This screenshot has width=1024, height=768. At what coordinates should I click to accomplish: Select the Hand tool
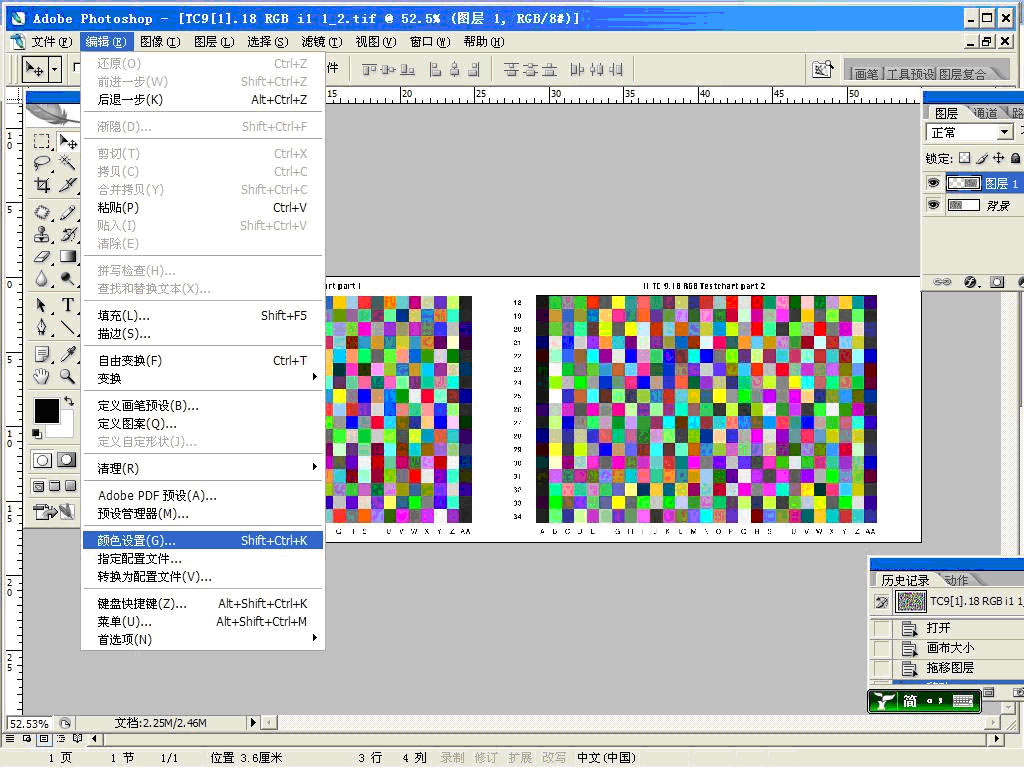point(42,376)
